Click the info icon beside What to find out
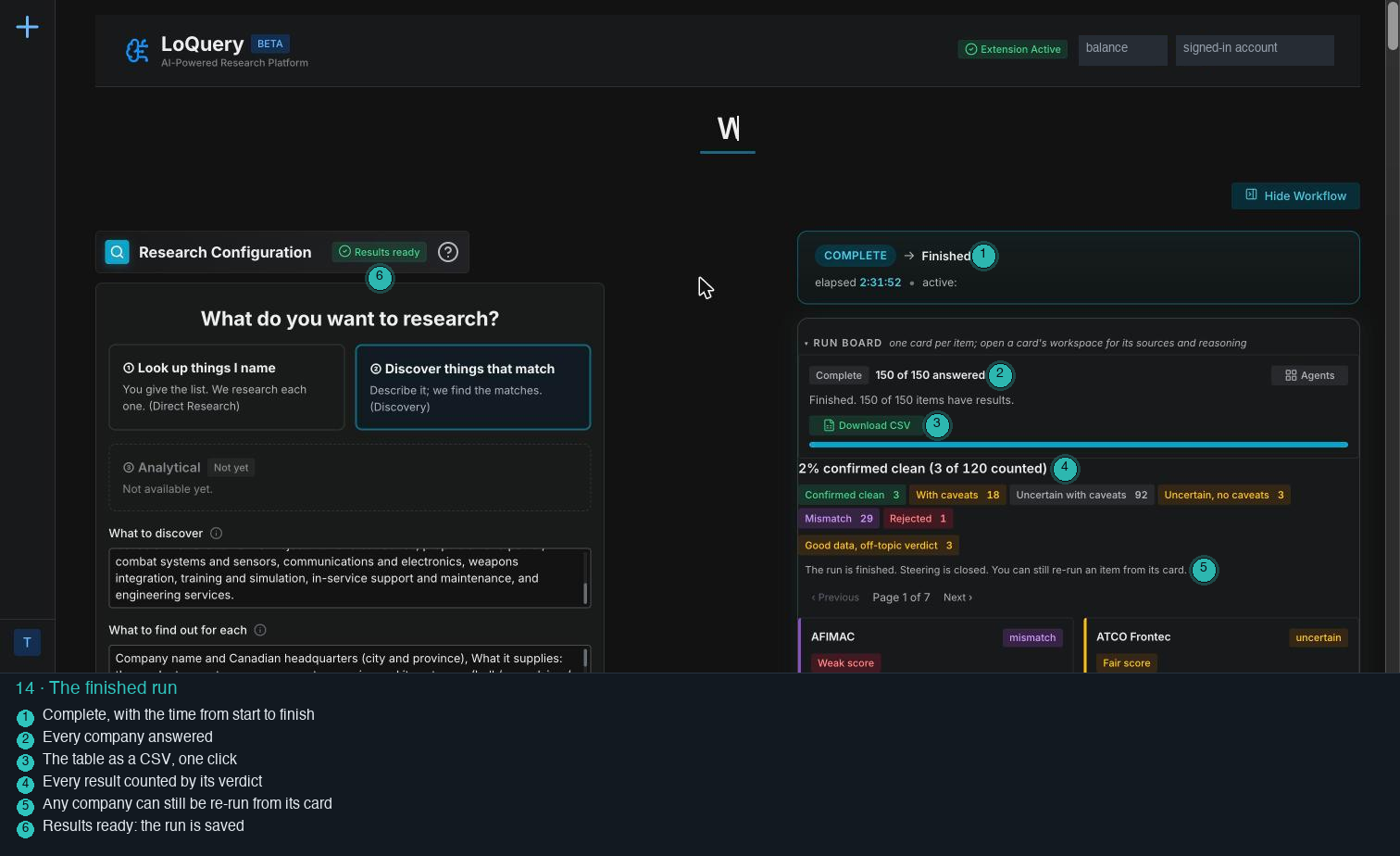Screen dimensions: 1400x856 click(x=260, y=630)
